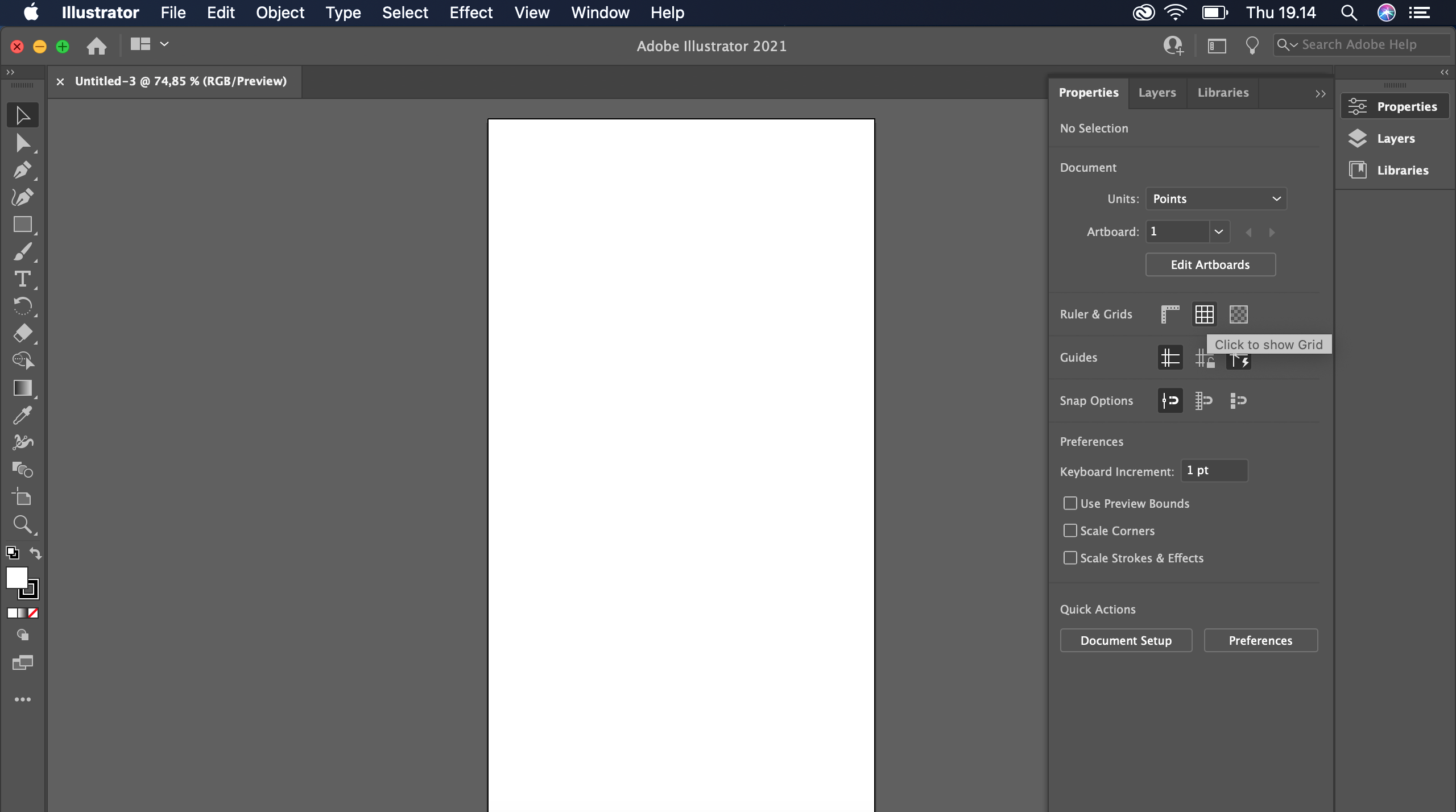
Task: Go to the Home screen icon
Action: point(97,45)
